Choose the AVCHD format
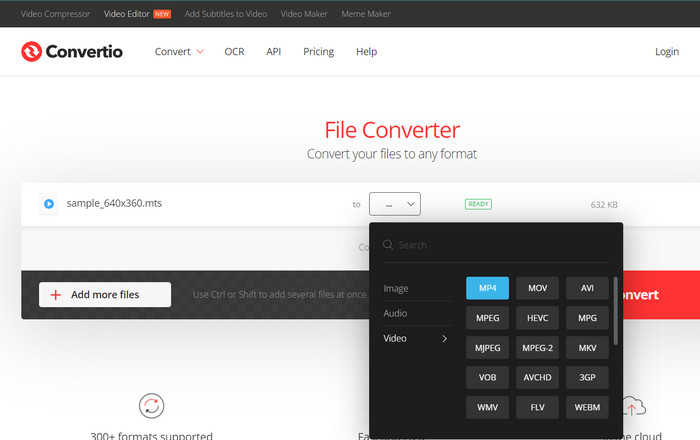 point(538,378)
